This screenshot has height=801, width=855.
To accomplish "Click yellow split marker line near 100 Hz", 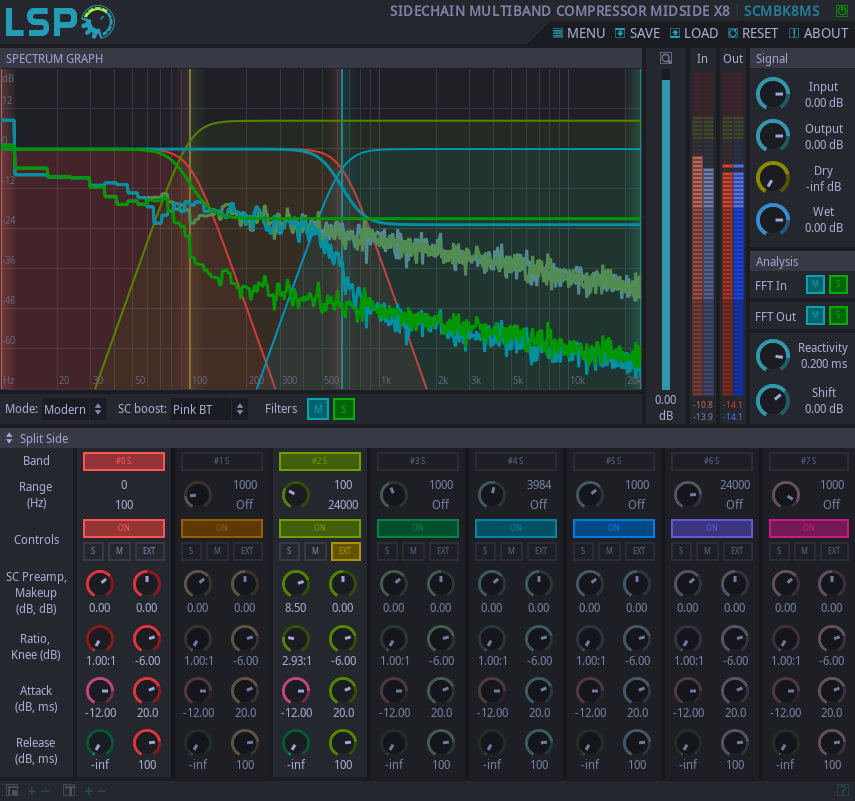I will (190, 229).
